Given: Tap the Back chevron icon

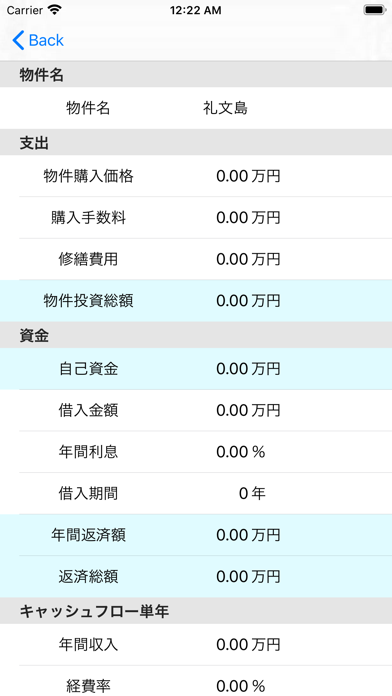Looking at the screenshot, I should click(x=18, y=40).
